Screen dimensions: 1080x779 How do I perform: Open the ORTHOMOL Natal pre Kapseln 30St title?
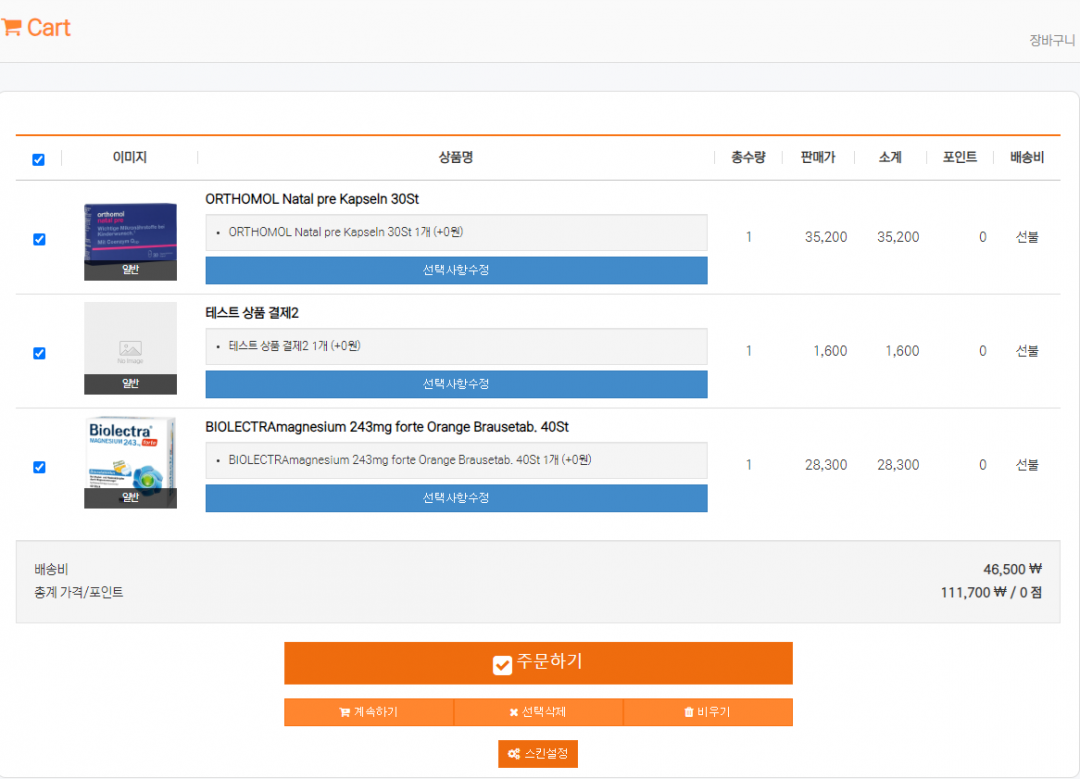coord(312,199)
